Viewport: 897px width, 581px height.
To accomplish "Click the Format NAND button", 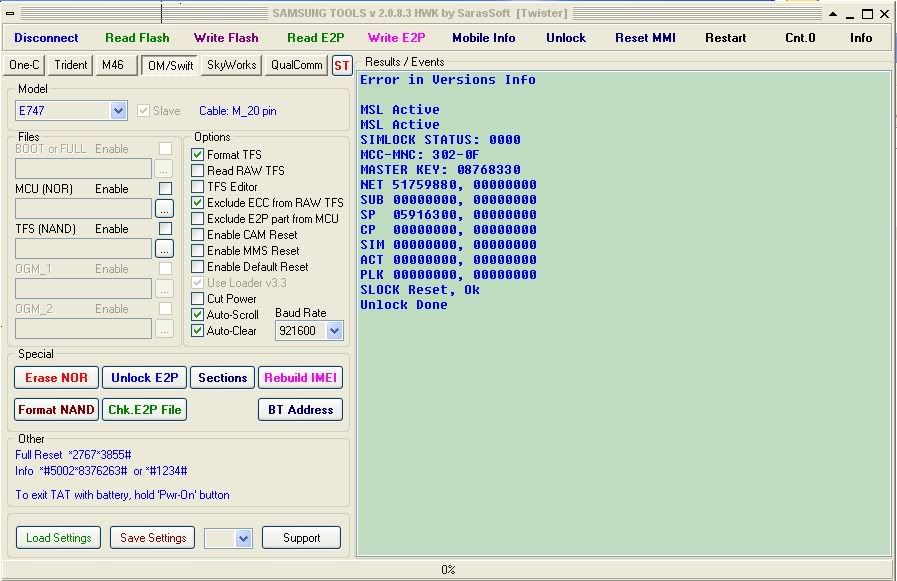I will click(x=56, y=409).
